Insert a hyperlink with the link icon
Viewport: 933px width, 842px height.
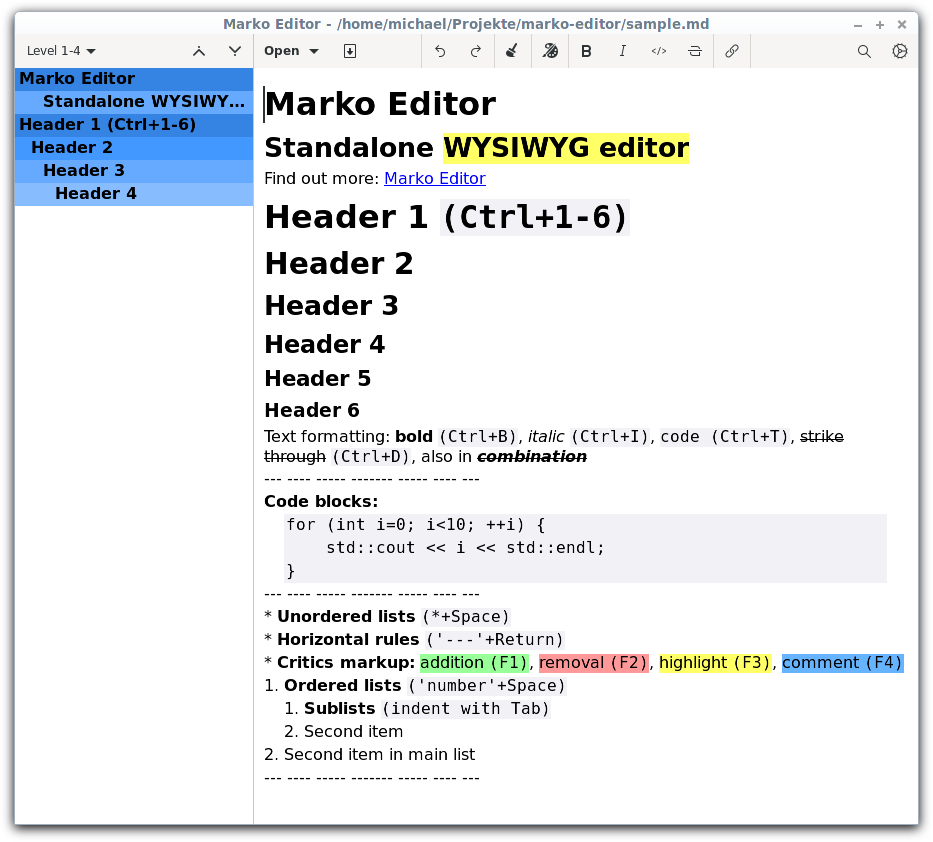pyautogui.click(x=732, y=51)
